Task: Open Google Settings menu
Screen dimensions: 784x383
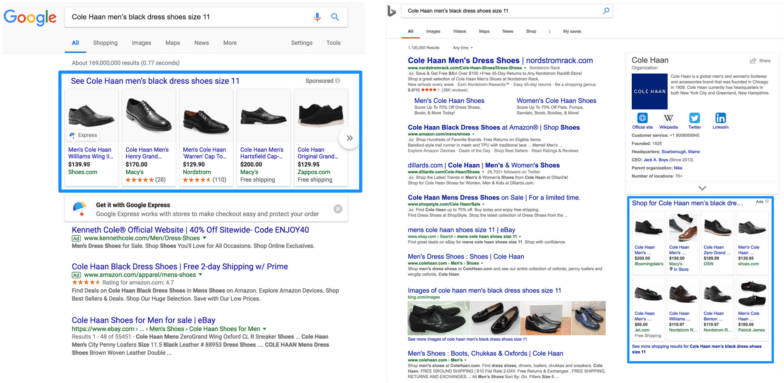Action: point(302,43)
